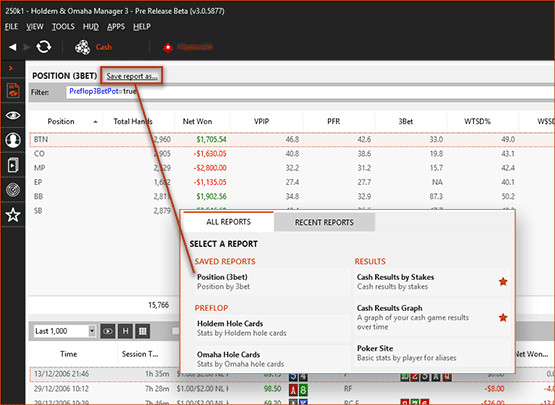Select the EP position row

[292, 182]
